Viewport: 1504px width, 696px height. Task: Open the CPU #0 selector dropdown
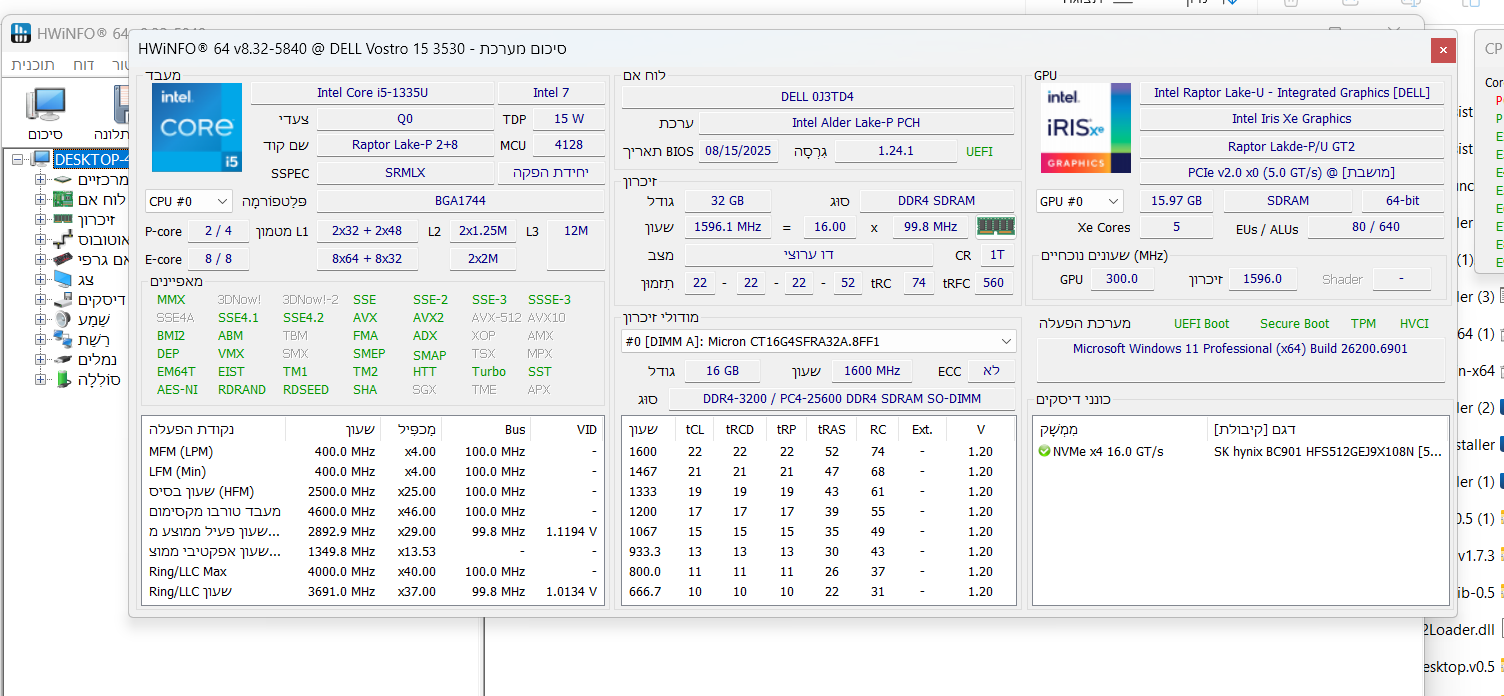[x=189, y=201]
